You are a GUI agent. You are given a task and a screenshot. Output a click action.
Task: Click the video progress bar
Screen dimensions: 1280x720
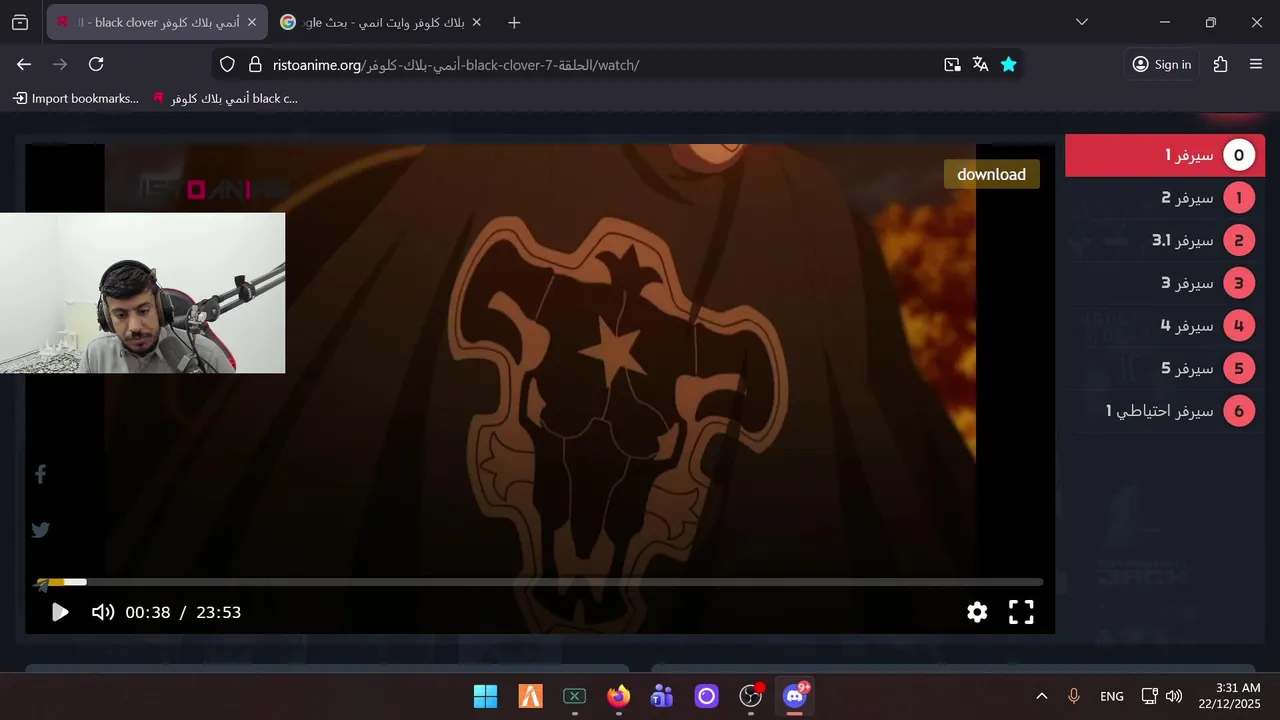pos(540,582)
